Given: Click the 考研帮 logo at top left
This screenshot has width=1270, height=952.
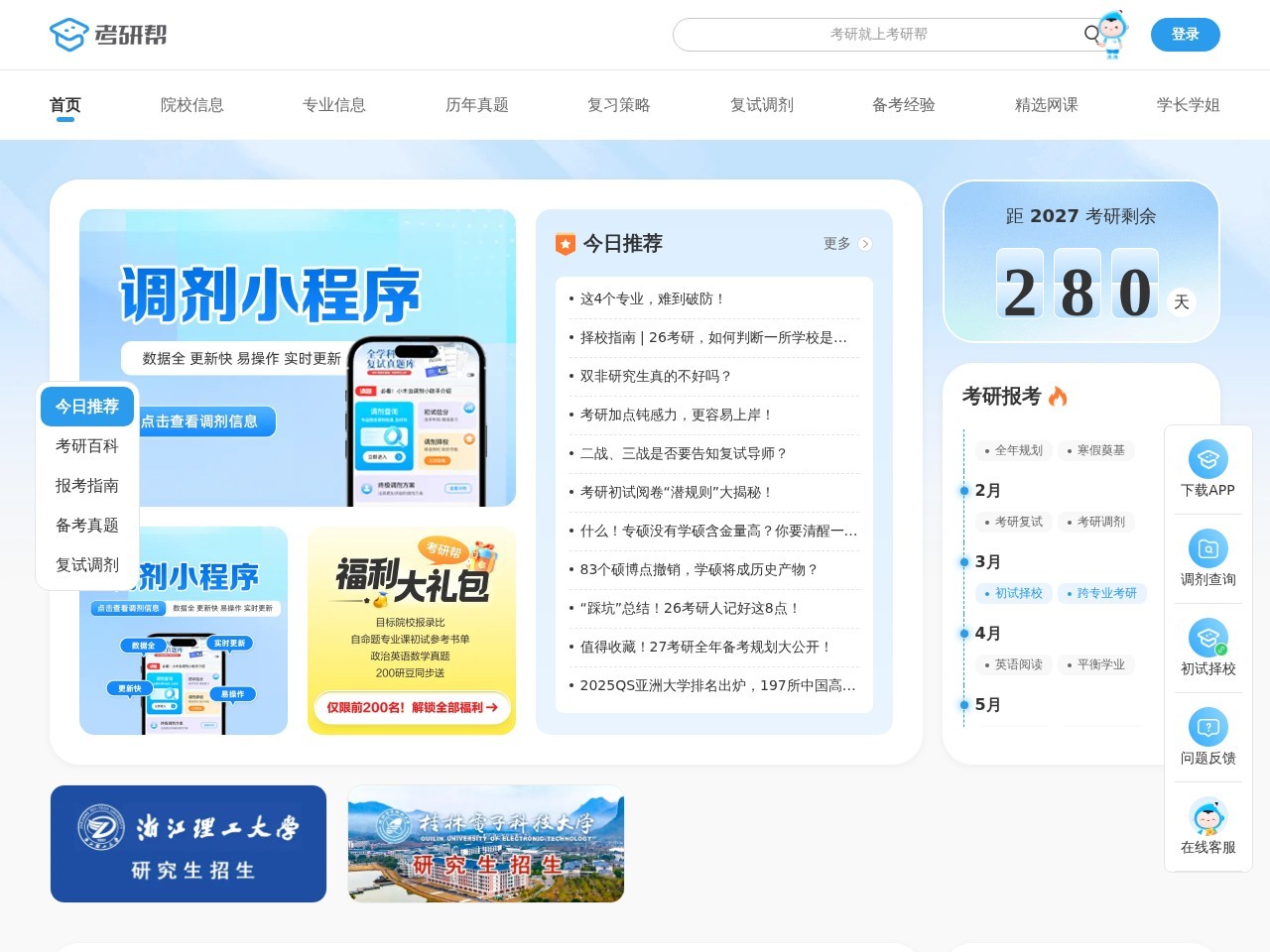Looking at the screenshot, I should coord(109,34).
